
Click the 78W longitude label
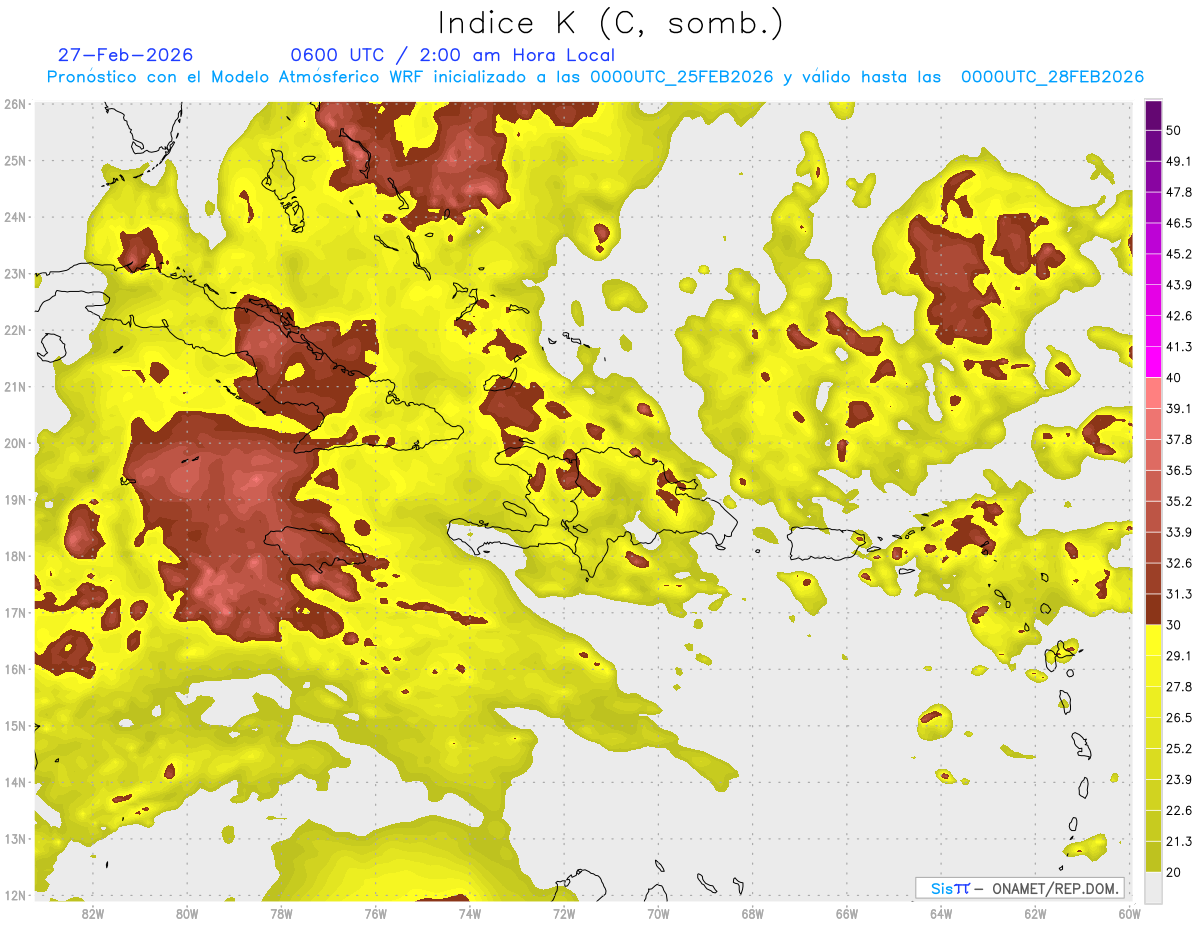click(281, 913)
